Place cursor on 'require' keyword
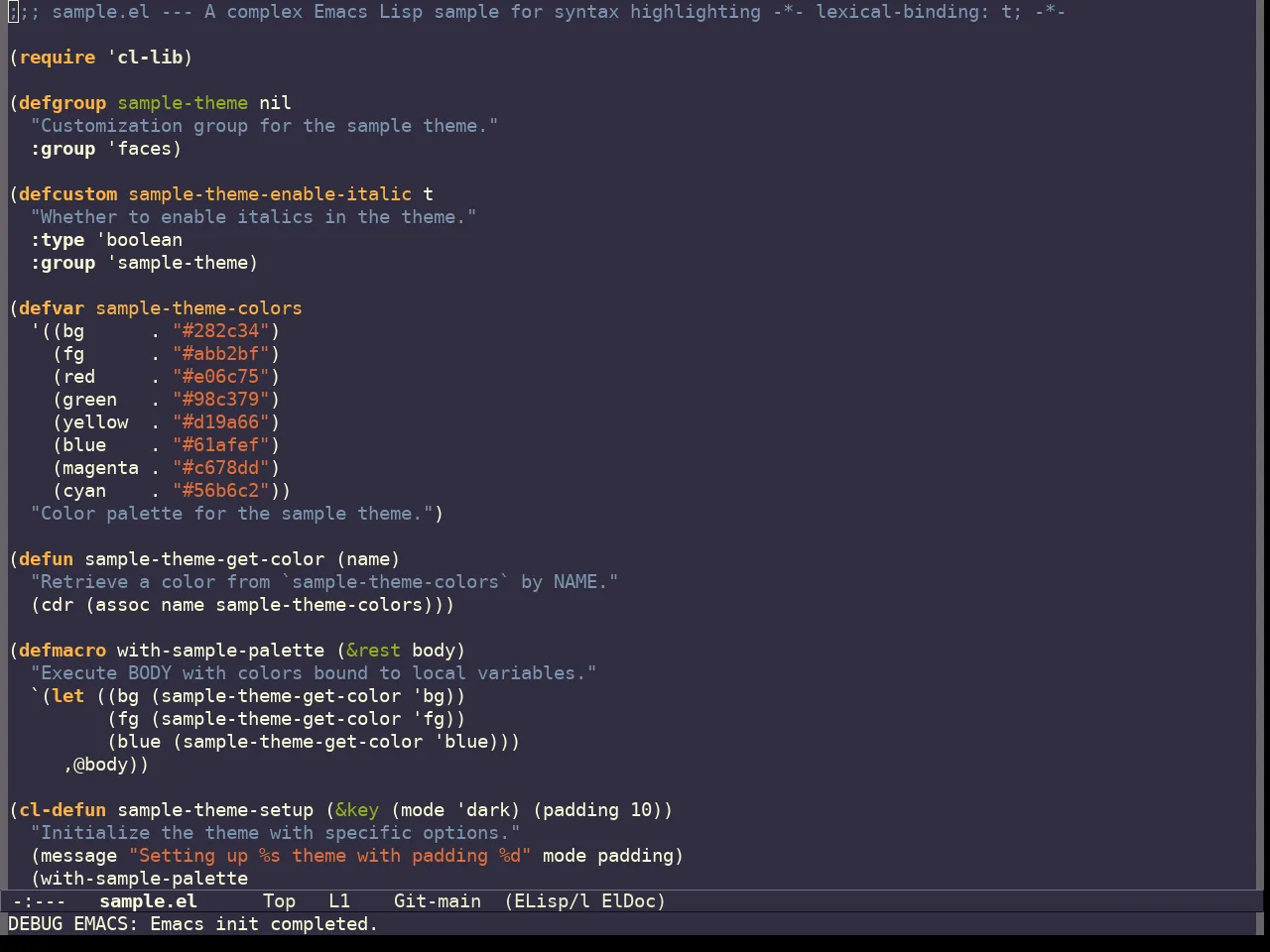 point(58,58)
